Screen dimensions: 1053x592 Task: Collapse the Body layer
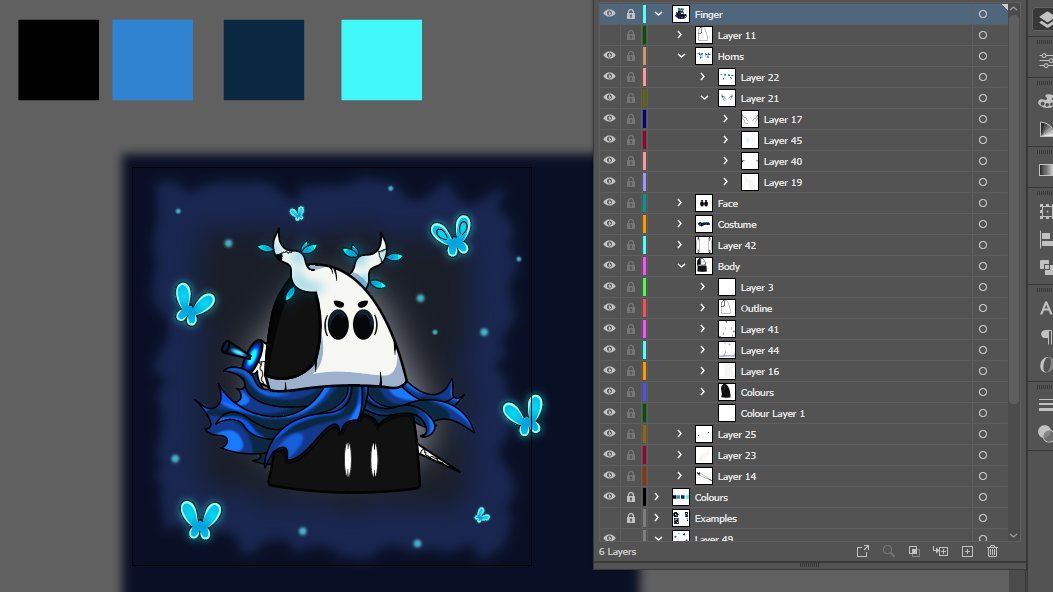(681, 266)
